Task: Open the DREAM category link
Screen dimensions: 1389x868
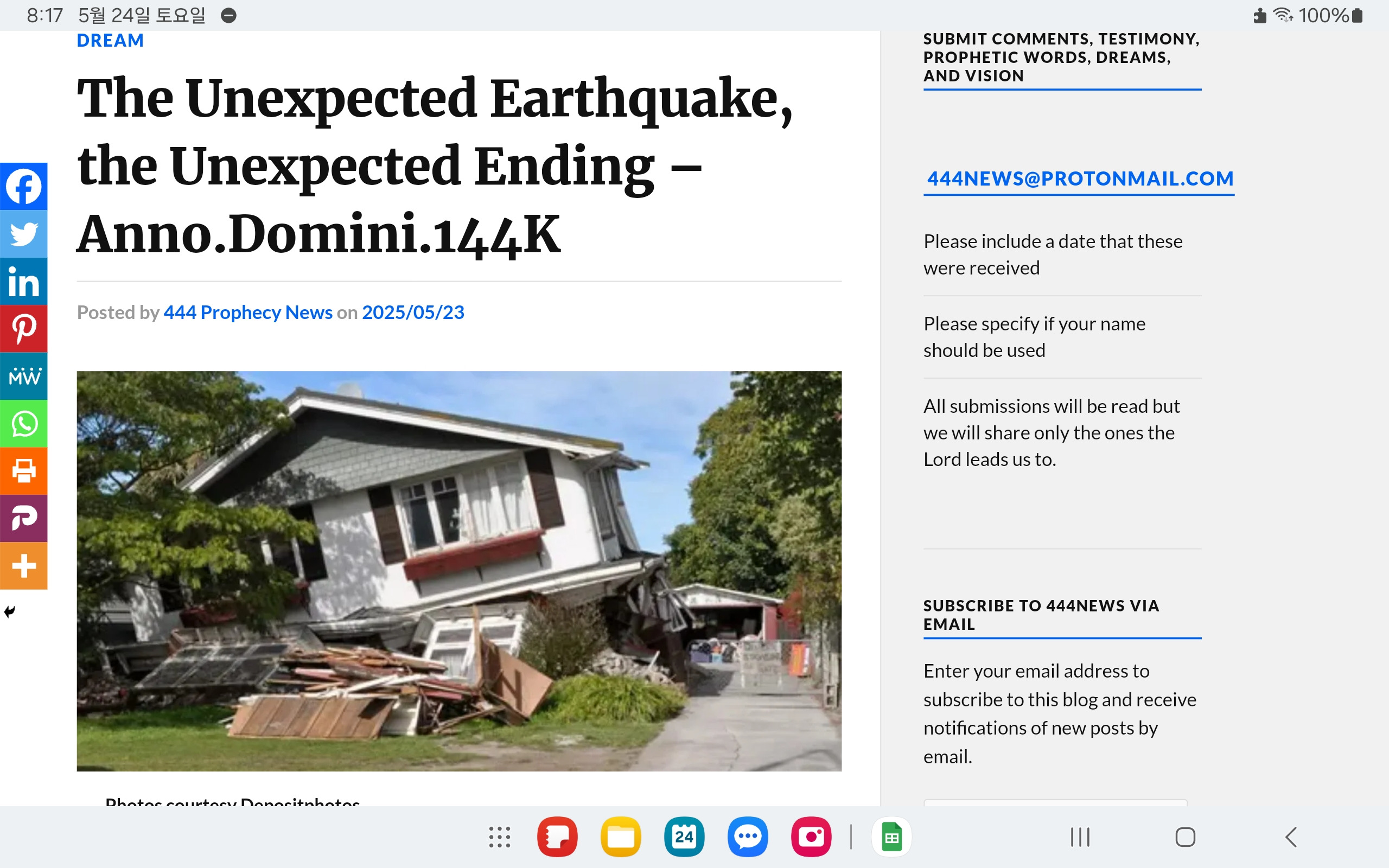Action: pos(110,41)
